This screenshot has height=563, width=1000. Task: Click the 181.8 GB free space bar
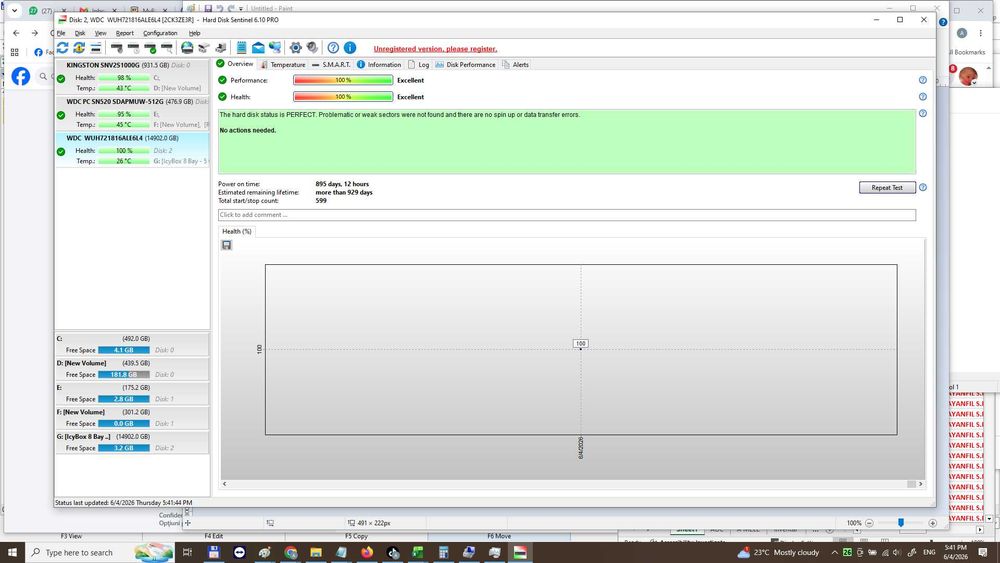pos(124,375)
